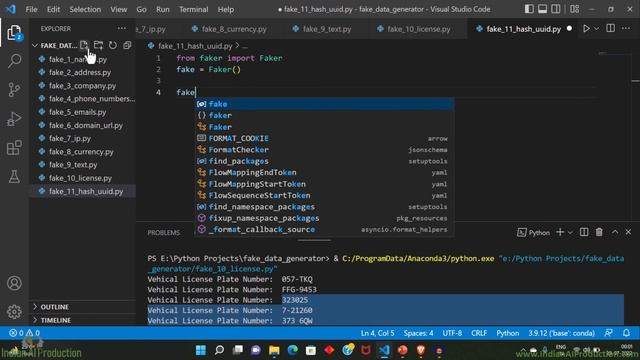Run the Python file with play button
The image size is (640, 360).
click(x=586, y=29)
